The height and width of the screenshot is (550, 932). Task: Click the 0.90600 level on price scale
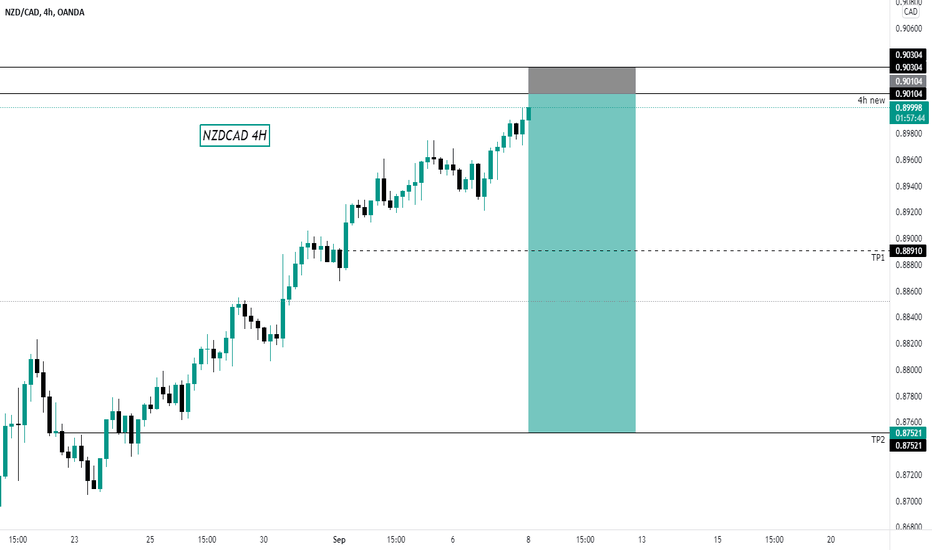pos(909,29)
